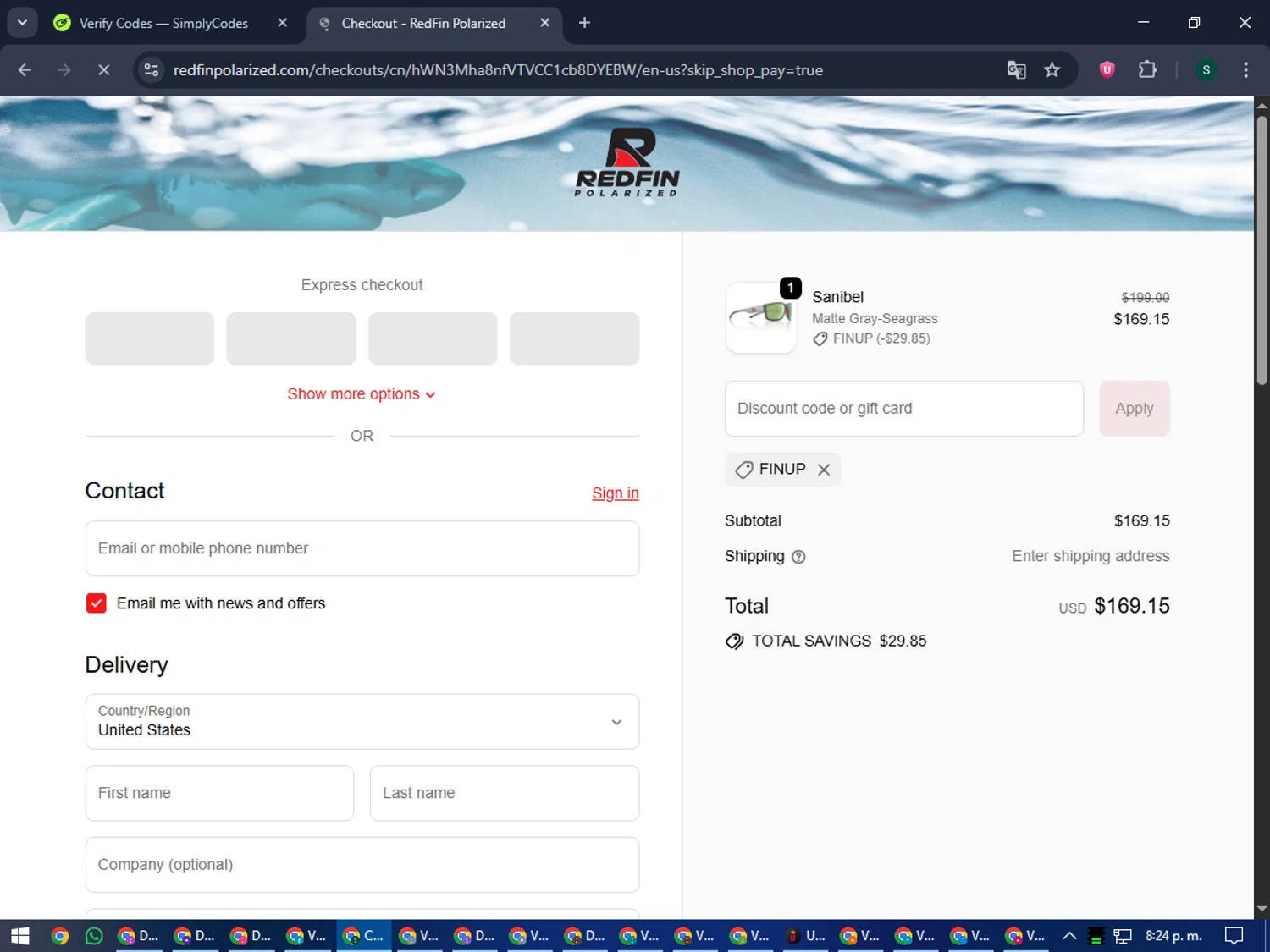Click the address bar URL
Viewport: 1270px width, 952px height.
pyautogui.click(x=498, y=70)
